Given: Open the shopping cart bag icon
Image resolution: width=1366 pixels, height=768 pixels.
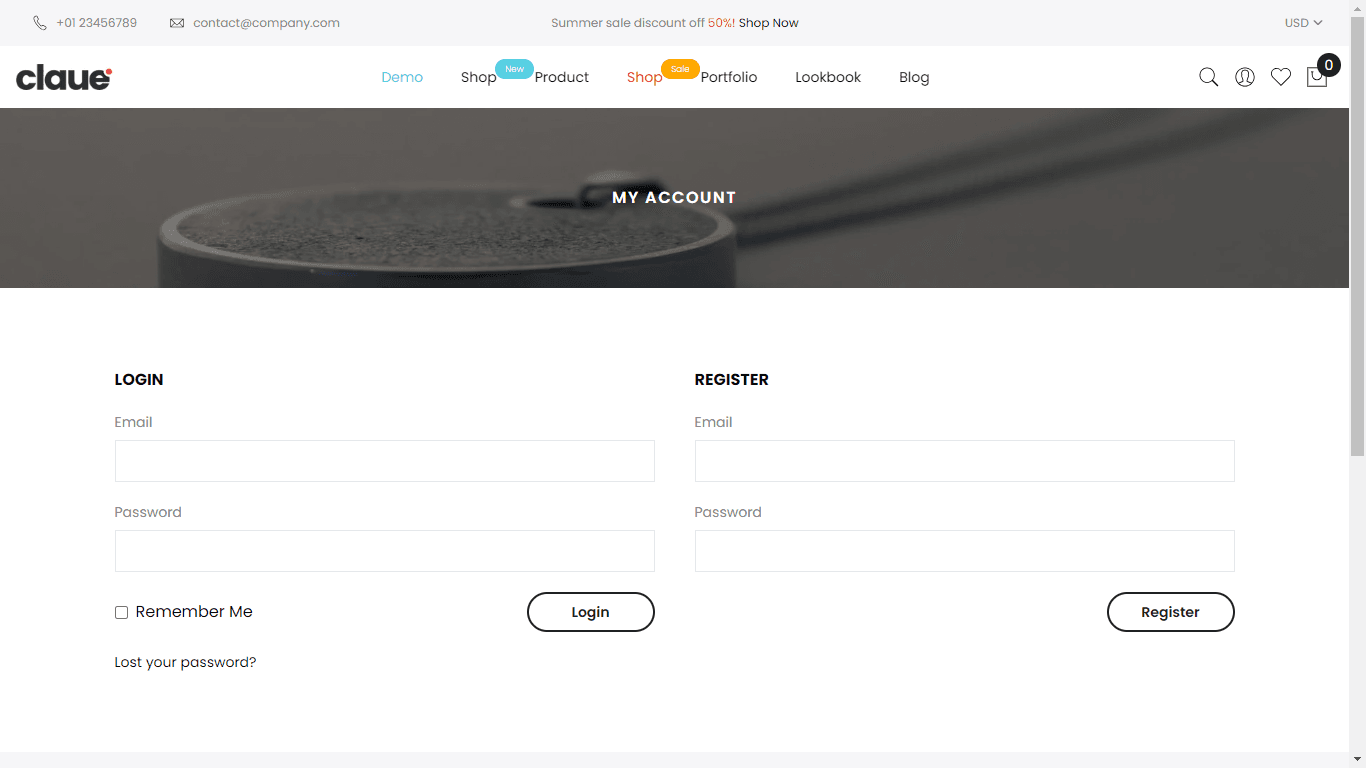Looking at the screenshot, I should tap(1317, 77).
